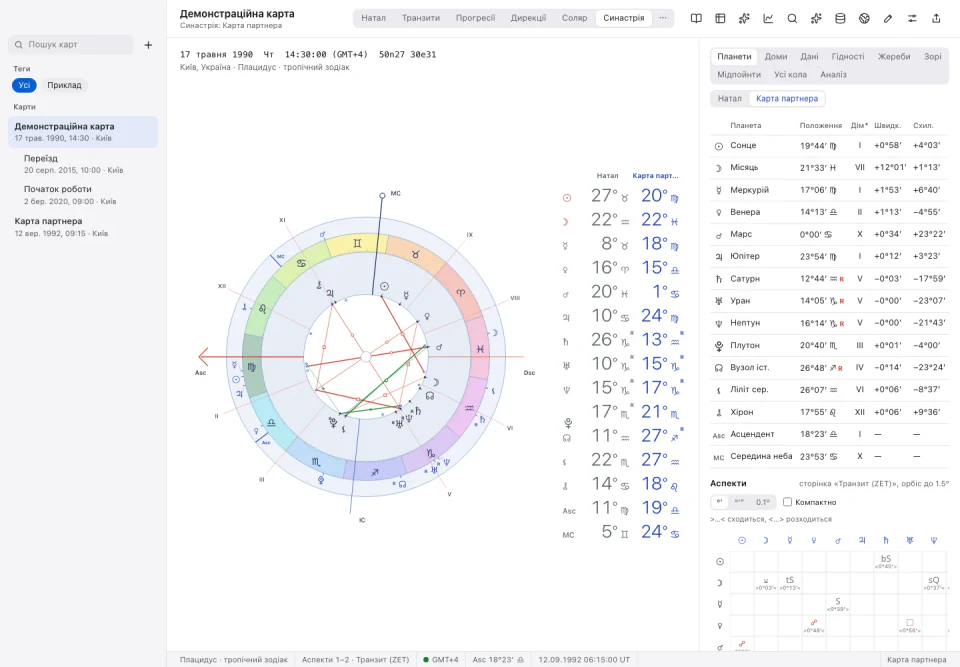Screen dimensions: 960x667
Task: Open the Початок роботи event chart
Action: pyautogui.click(x=83, y=195)
